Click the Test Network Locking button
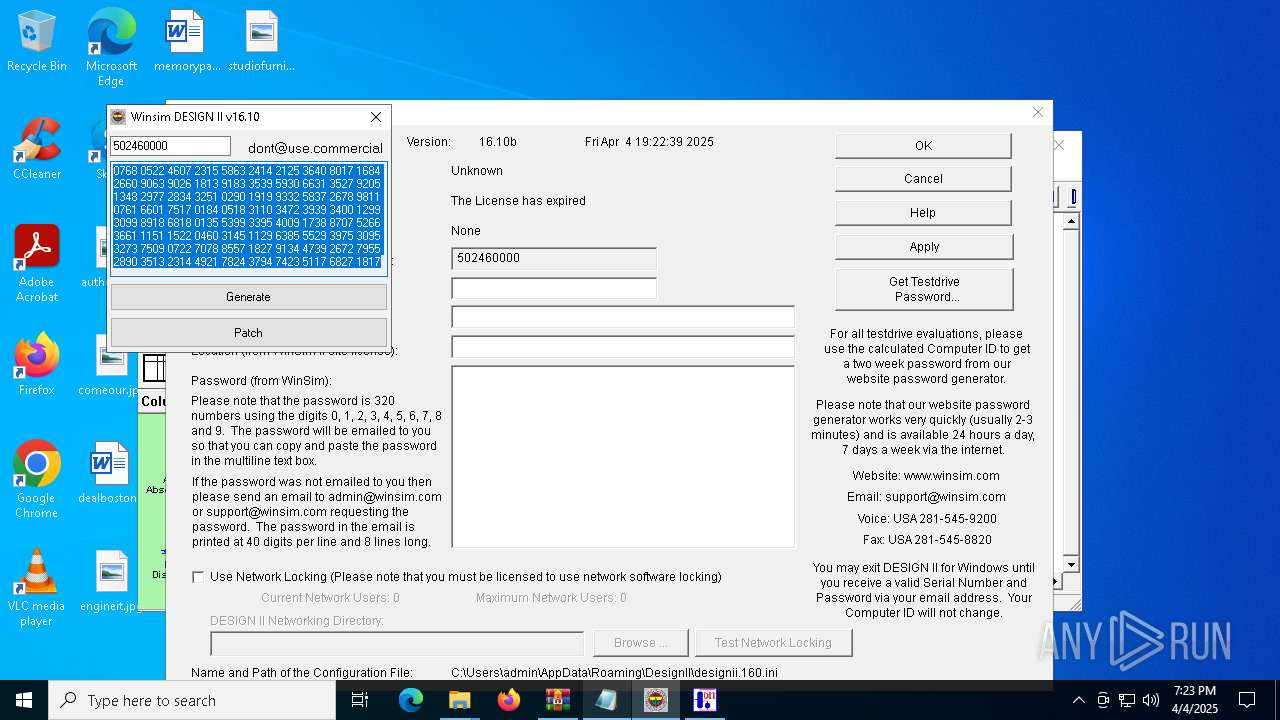Viewport: 1280px width, 720px height. (x=773, y=643)
